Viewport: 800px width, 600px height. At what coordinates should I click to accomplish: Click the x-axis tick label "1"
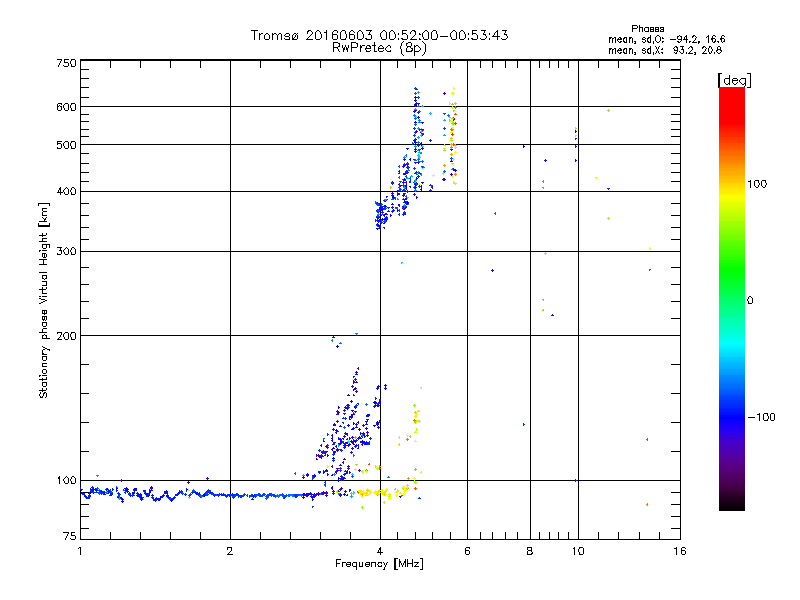click(80, 551)
